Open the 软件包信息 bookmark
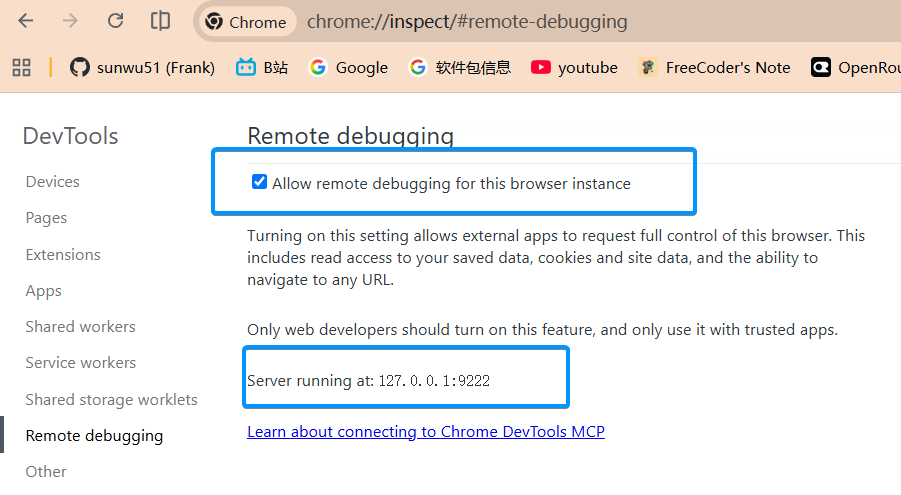The height and width of the screenshot is (495, 901). 460,67
